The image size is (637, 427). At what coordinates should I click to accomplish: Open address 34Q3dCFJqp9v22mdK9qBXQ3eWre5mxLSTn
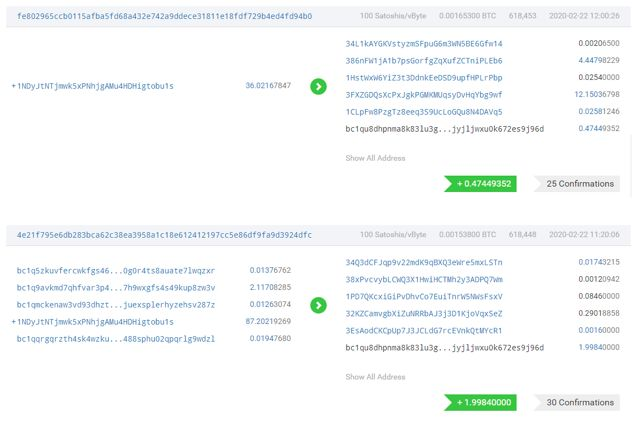point(424,262)
